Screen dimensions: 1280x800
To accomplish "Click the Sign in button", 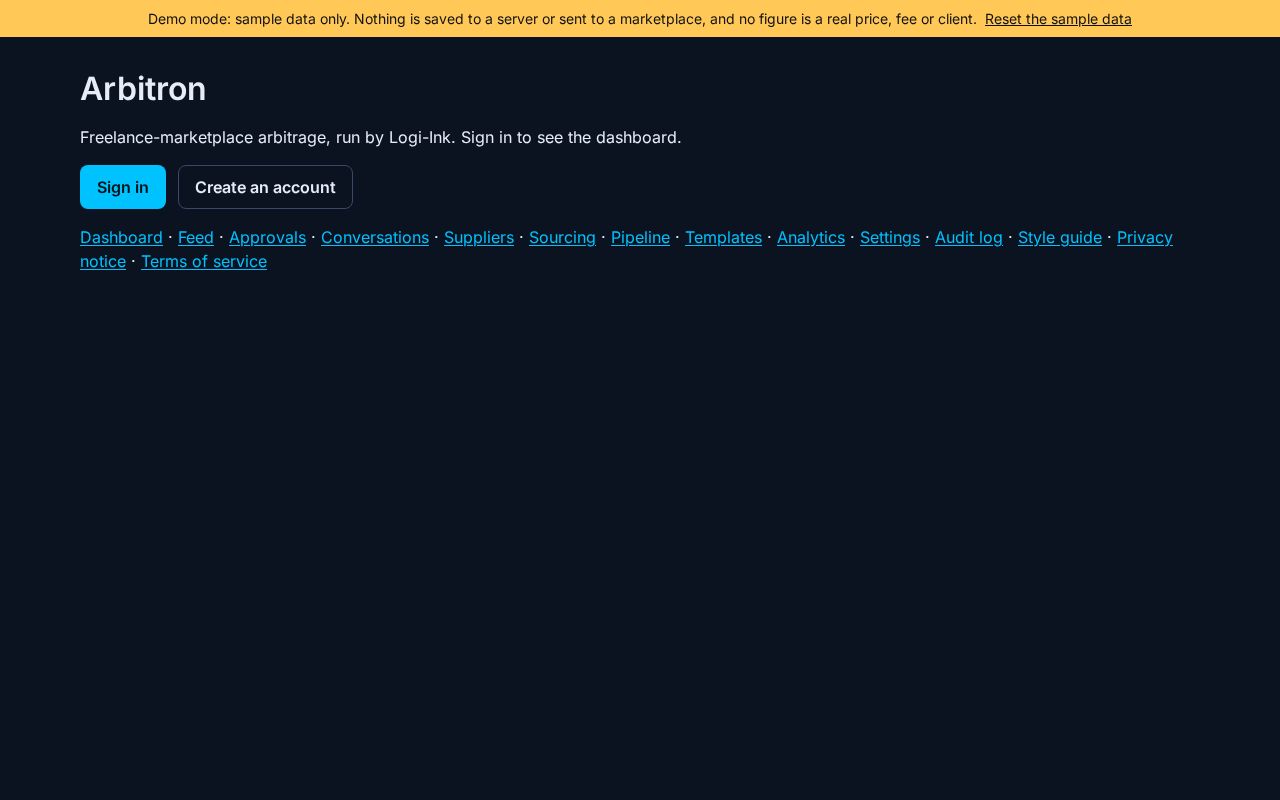I will (123, 187).
